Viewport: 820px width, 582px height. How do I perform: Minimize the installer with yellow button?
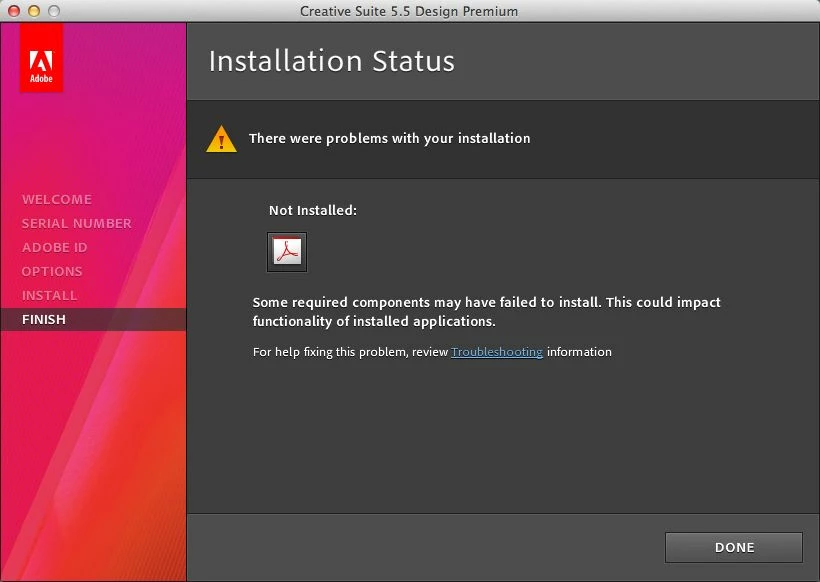(x=34, y=11)
